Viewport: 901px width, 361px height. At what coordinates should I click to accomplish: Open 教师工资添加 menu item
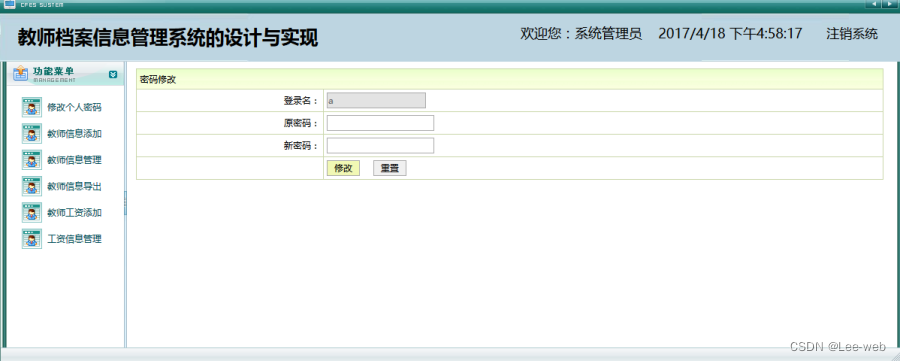click(75, 213)
